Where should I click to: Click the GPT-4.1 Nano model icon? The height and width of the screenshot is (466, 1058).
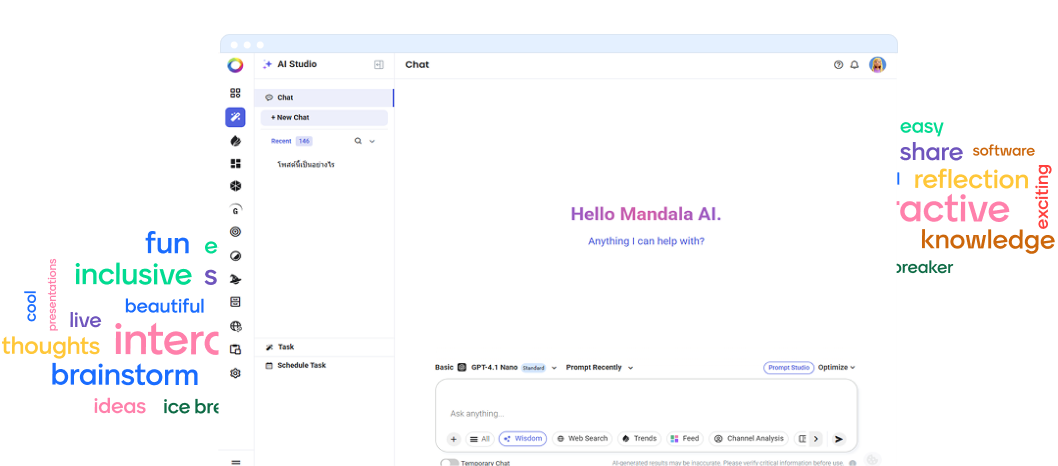click(462, 368)
